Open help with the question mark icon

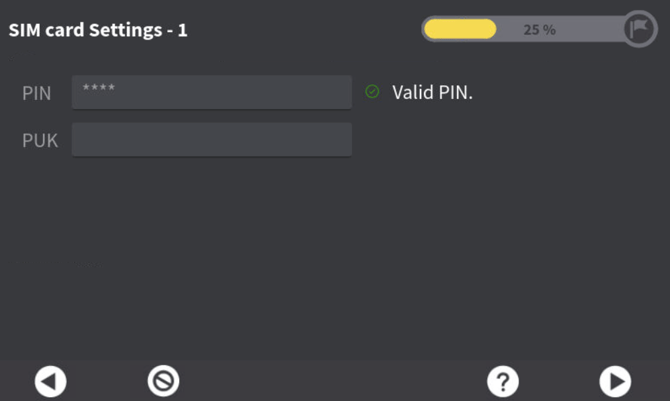502,381
